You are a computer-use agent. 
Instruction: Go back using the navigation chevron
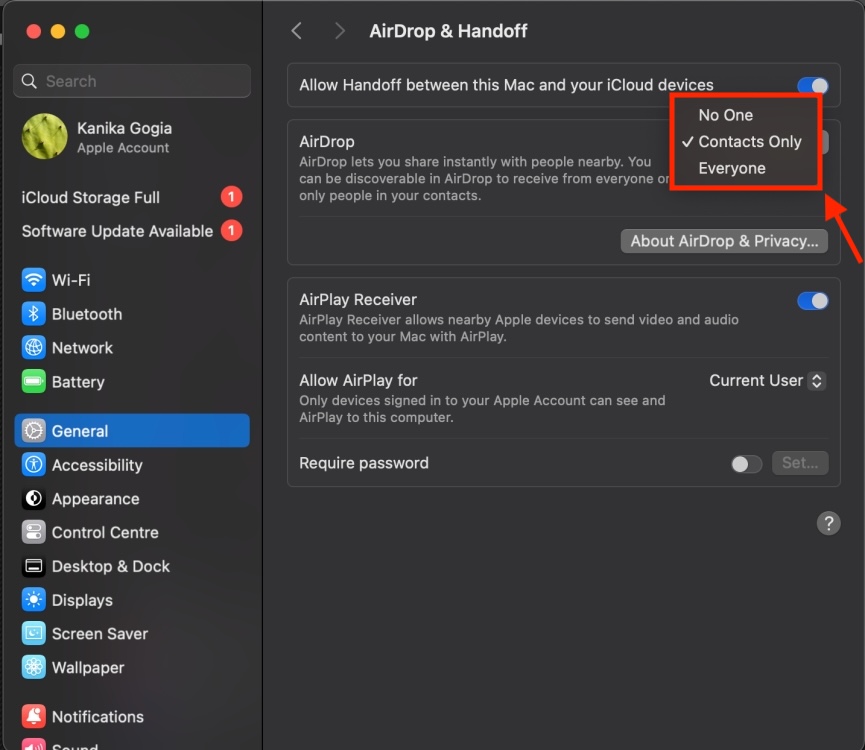297,31
